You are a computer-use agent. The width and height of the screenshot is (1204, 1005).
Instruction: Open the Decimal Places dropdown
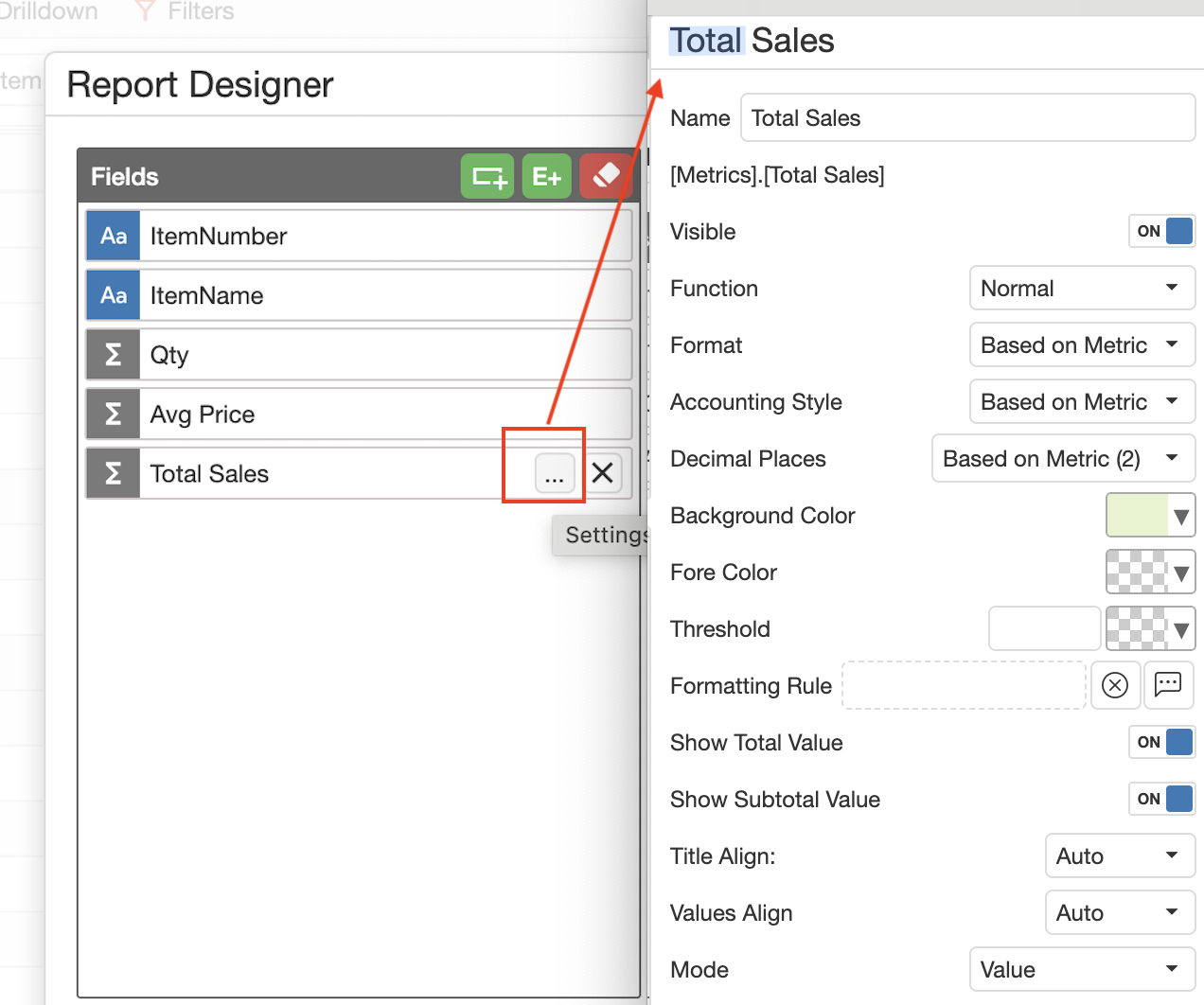point(1063,458)
